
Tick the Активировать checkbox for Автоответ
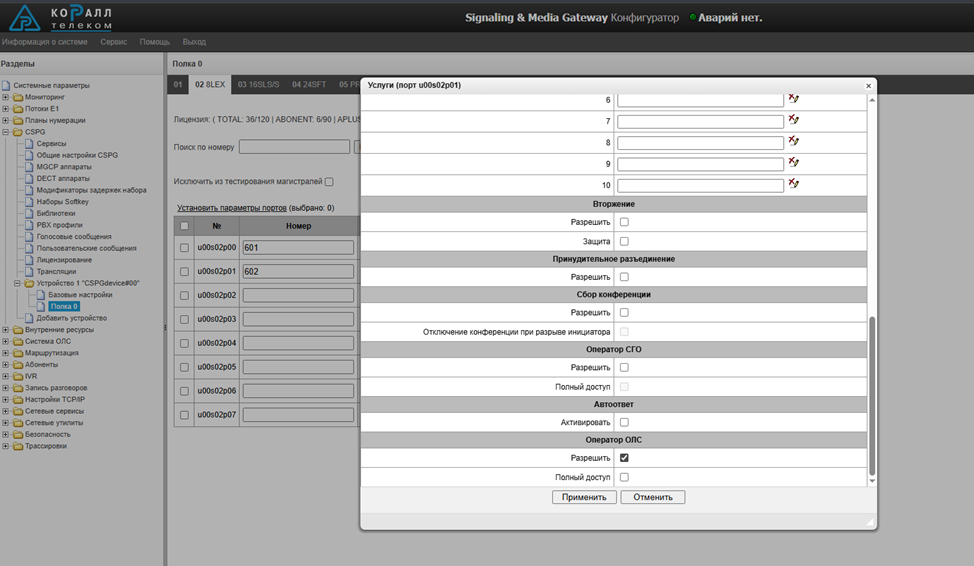click(624, 422)
